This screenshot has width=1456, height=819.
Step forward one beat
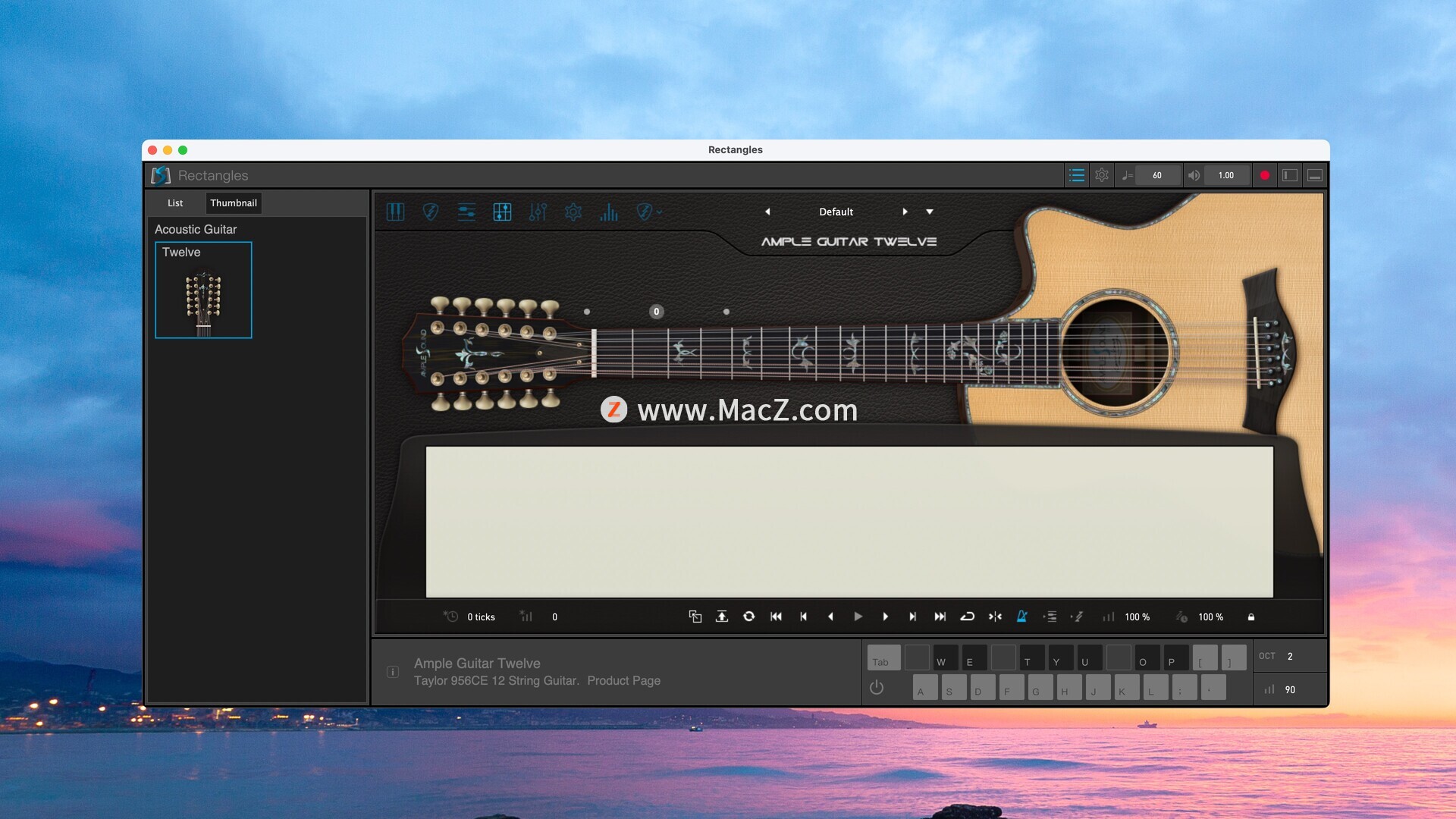coord(885,617)
